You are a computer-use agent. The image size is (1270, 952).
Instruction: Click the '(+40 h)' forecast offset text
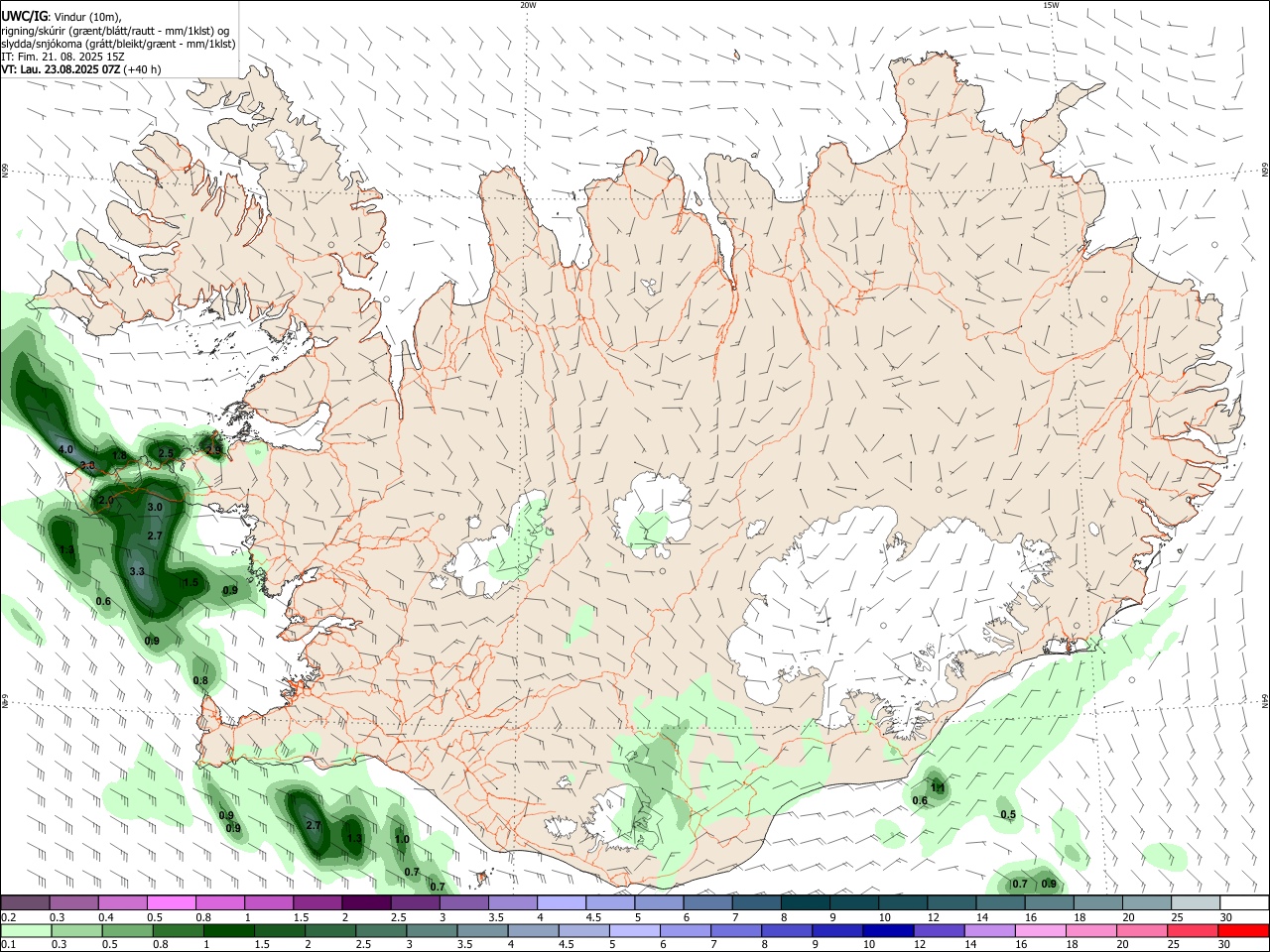(x=143, y=69)
